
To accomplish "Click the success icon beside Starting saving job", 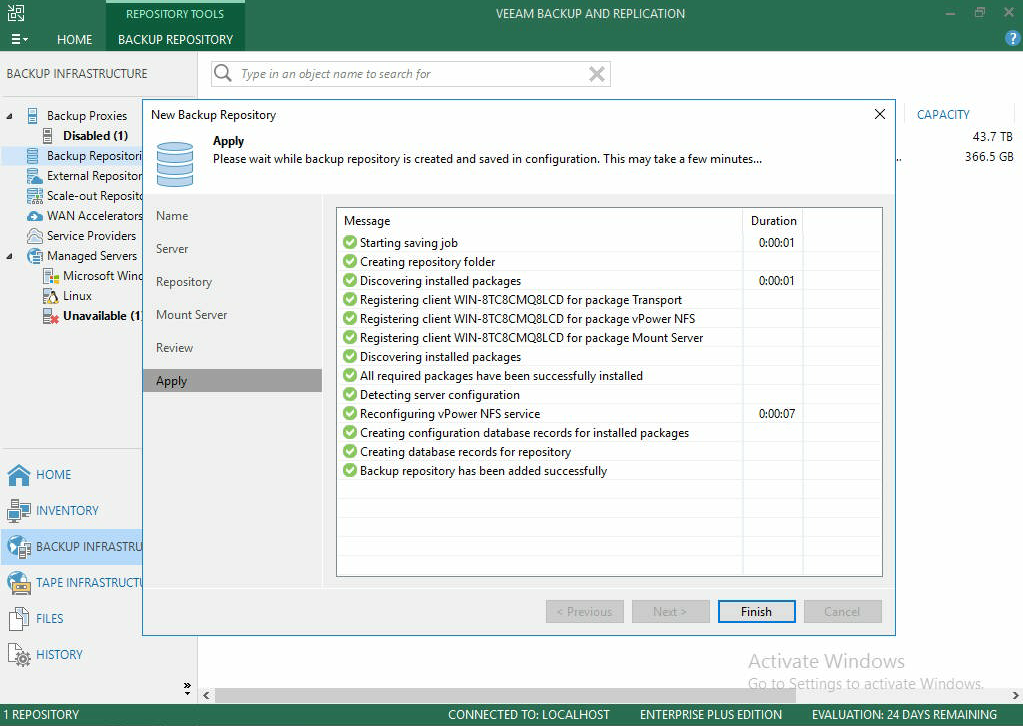I will [x=350, y=243].
